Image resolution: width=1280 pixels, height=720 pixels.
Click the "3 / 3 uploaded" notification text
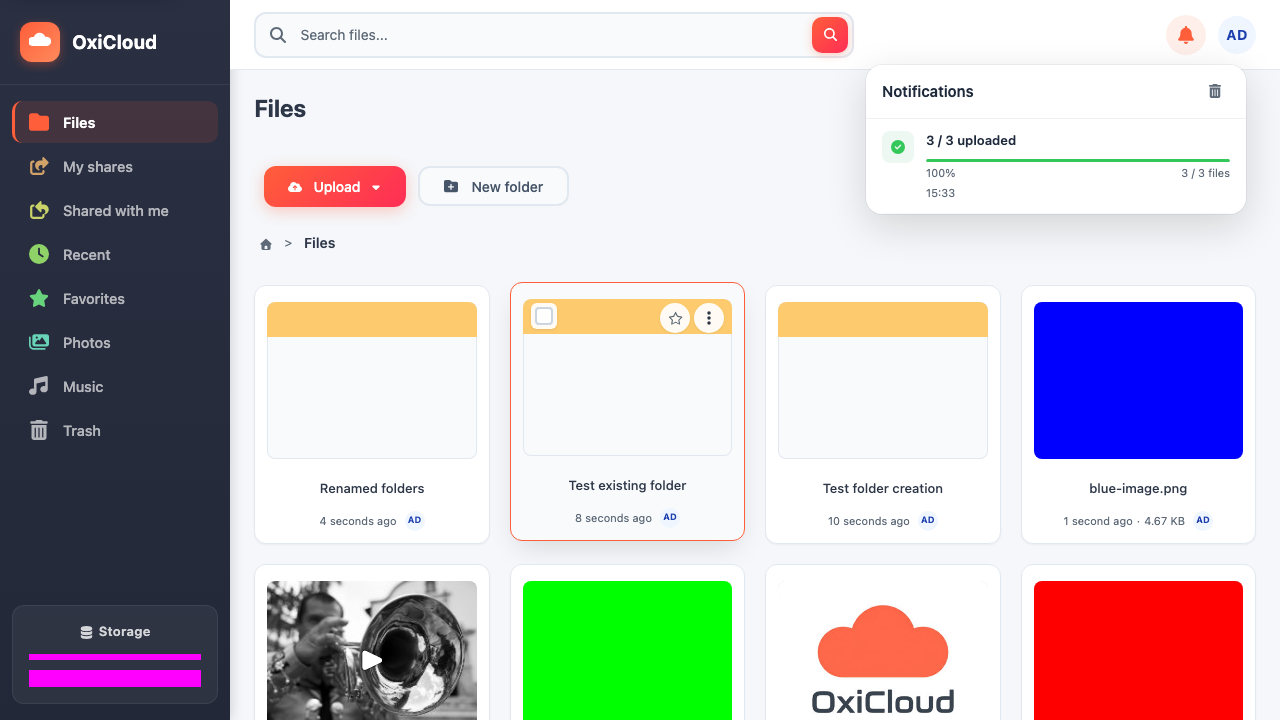(x=971, y=141)
